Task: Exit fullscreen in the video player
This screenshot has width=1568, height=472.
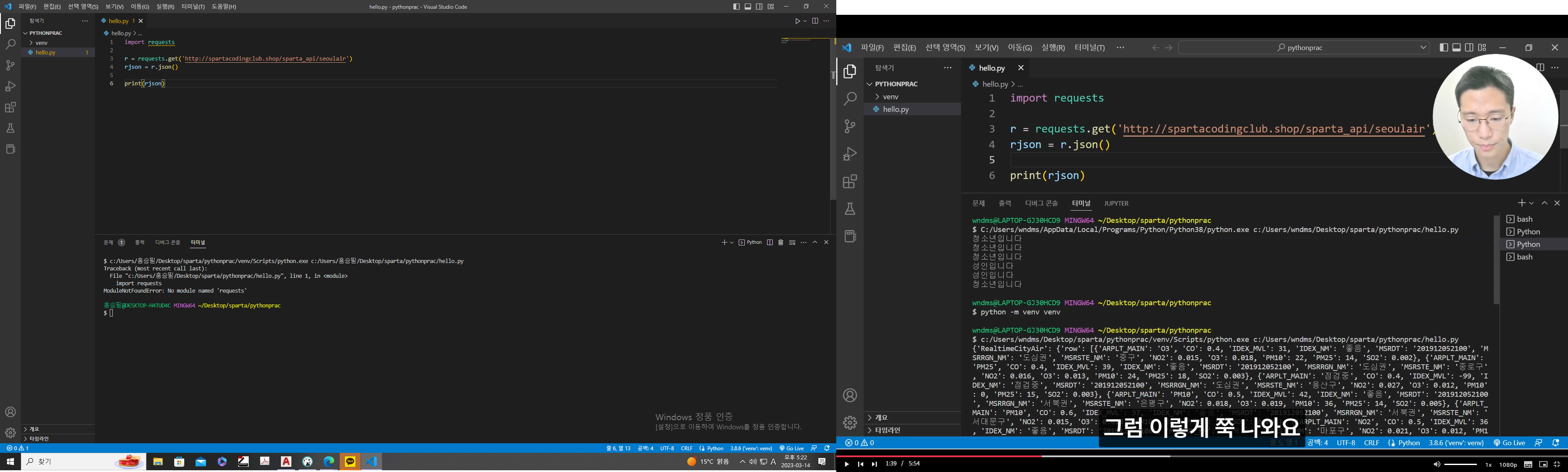Action: point(1557,464)
